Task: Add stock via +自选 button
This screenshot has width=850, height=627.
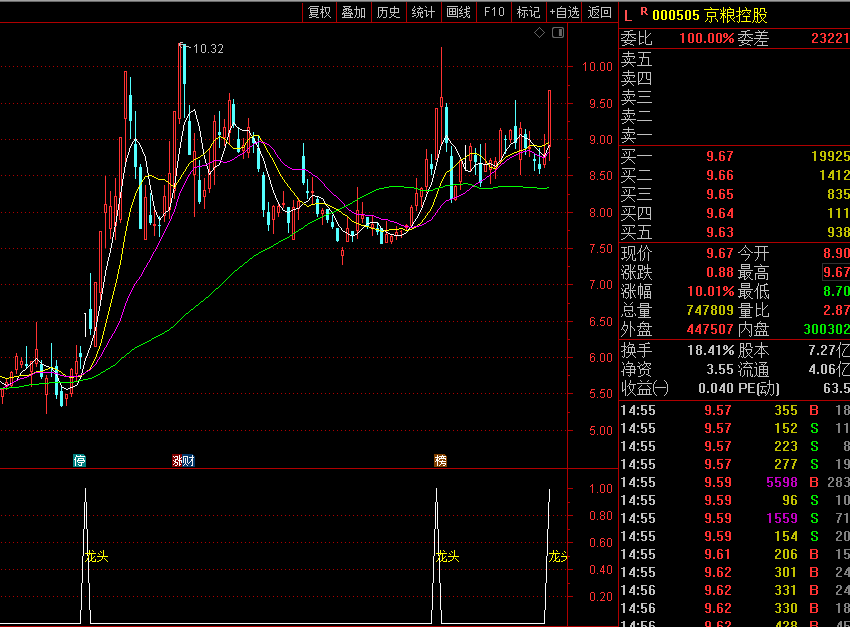Action: [564, 12]
